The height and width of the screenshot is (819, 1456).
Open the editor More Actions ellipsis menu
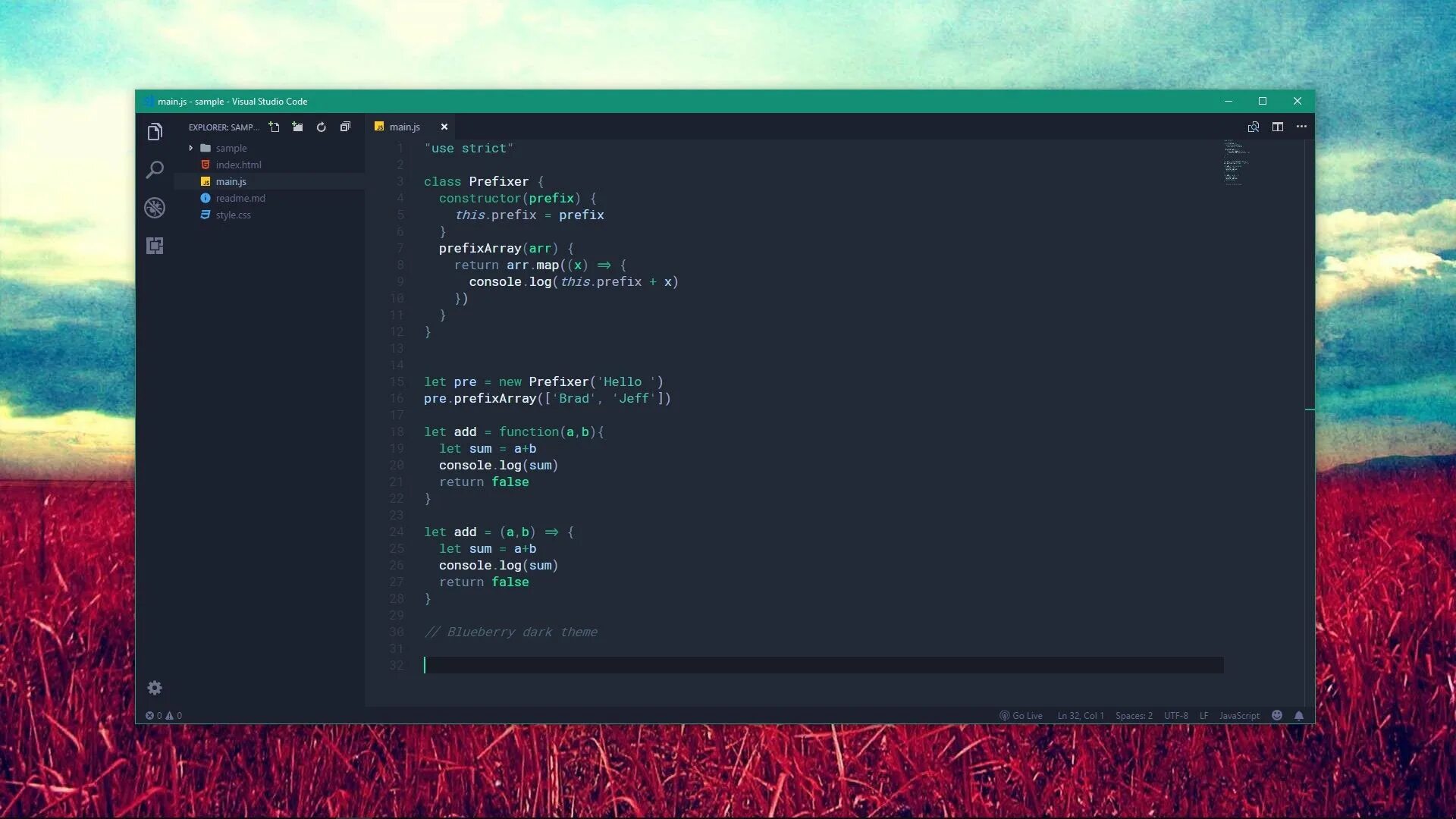(x=1301, y=127)
